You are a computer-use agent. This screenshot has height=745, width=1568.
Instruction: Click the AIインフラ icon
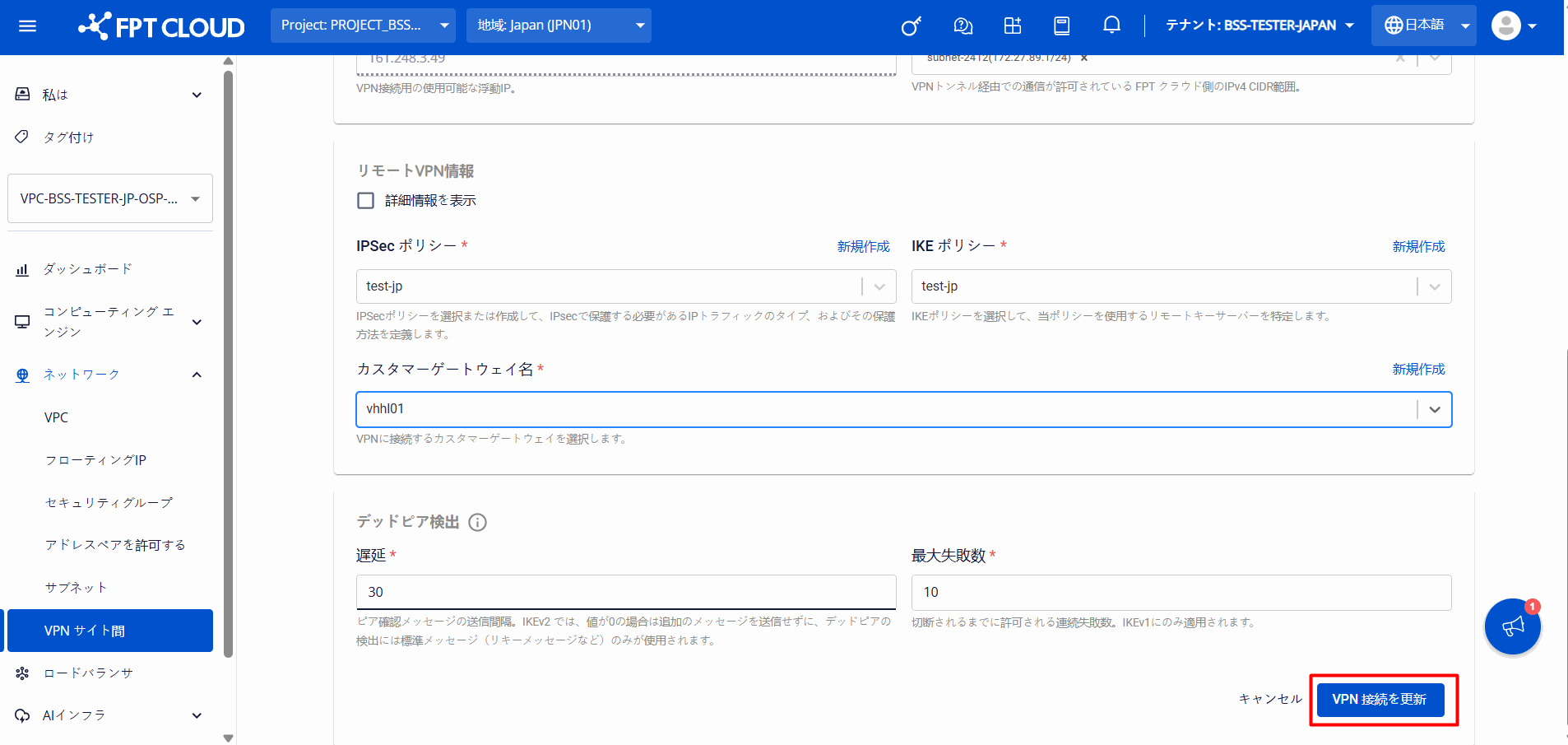click(x=22, y=715)
